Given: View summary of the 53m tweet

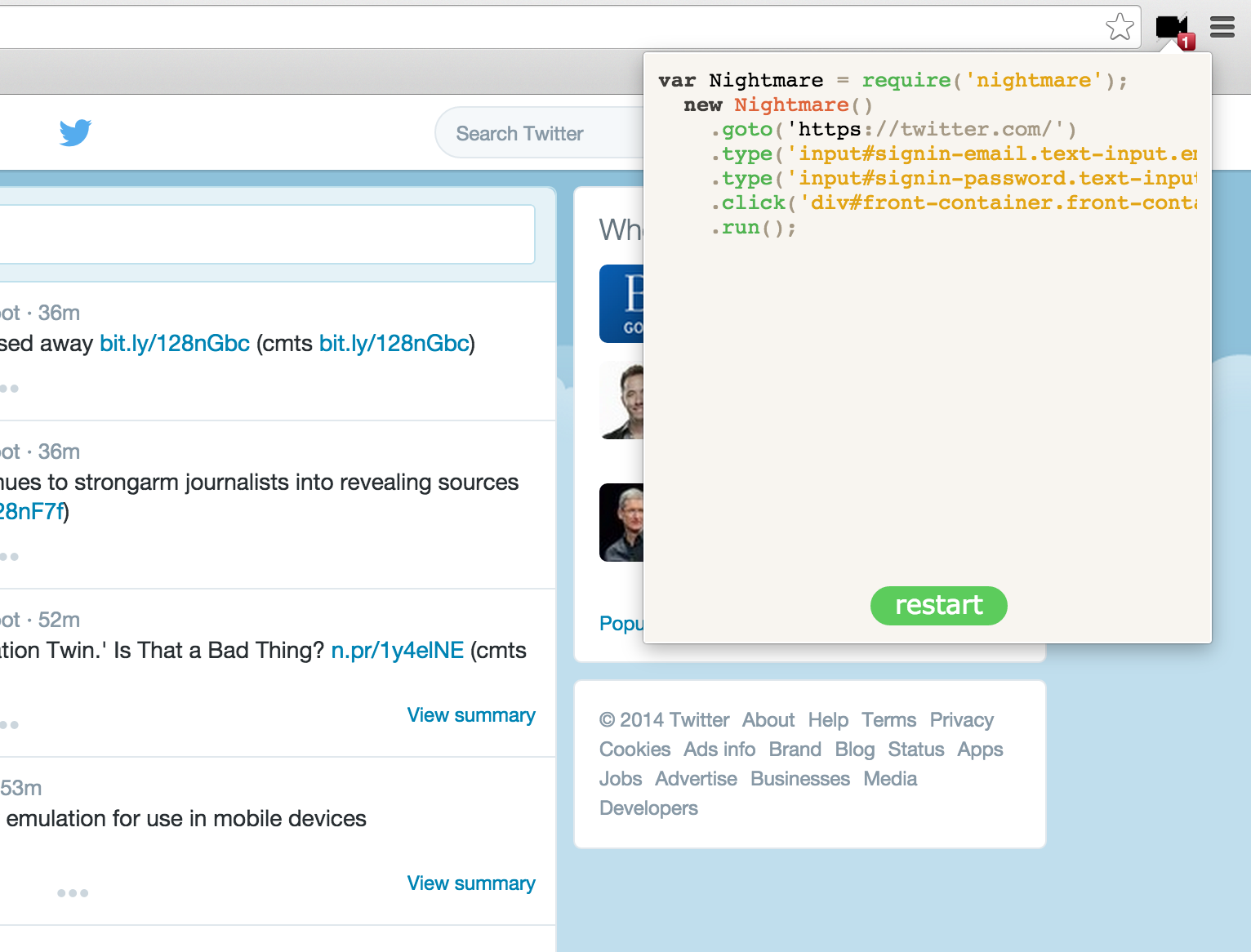Looking at the screenshot, I should (x=471, y=883).
